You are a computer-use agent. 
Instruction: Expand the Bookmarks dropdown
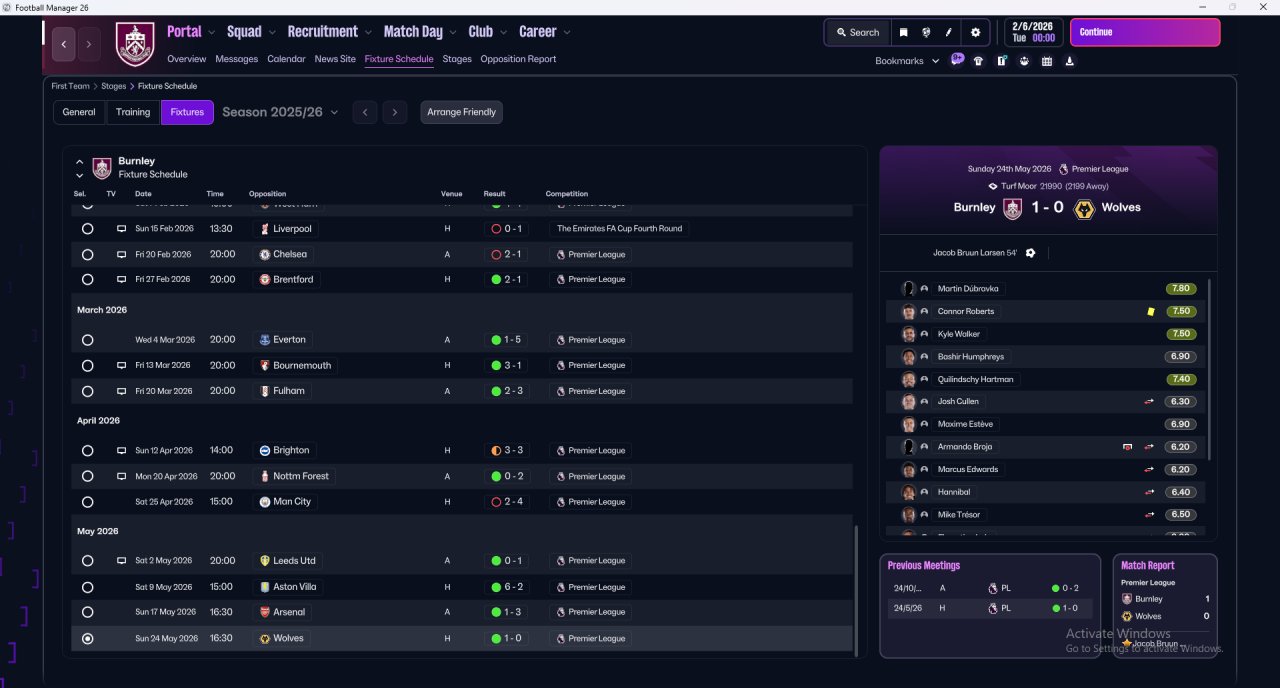click(908, 61)
